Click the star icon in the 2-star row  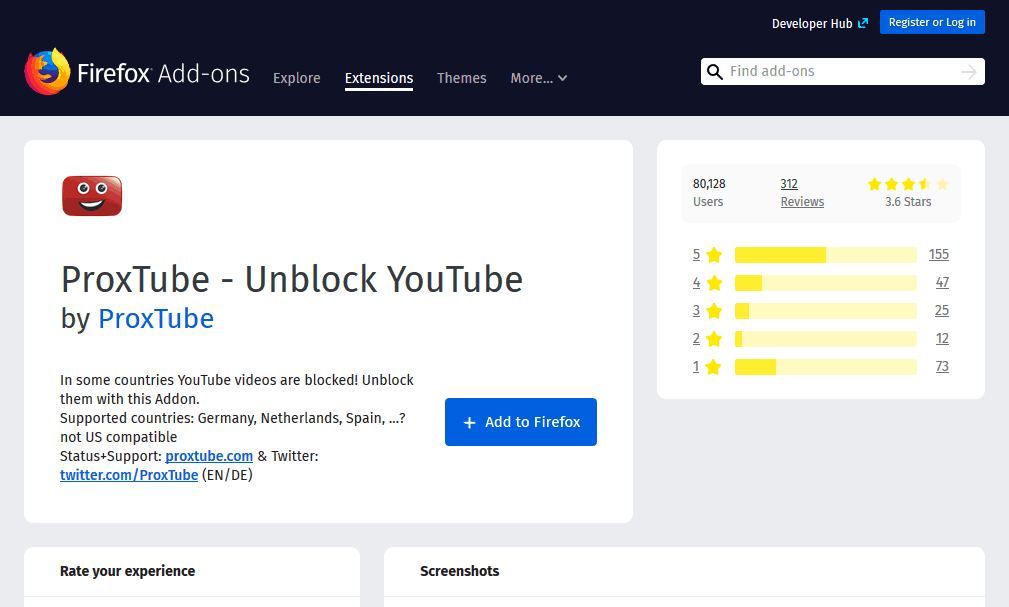(x=714, y=339)
